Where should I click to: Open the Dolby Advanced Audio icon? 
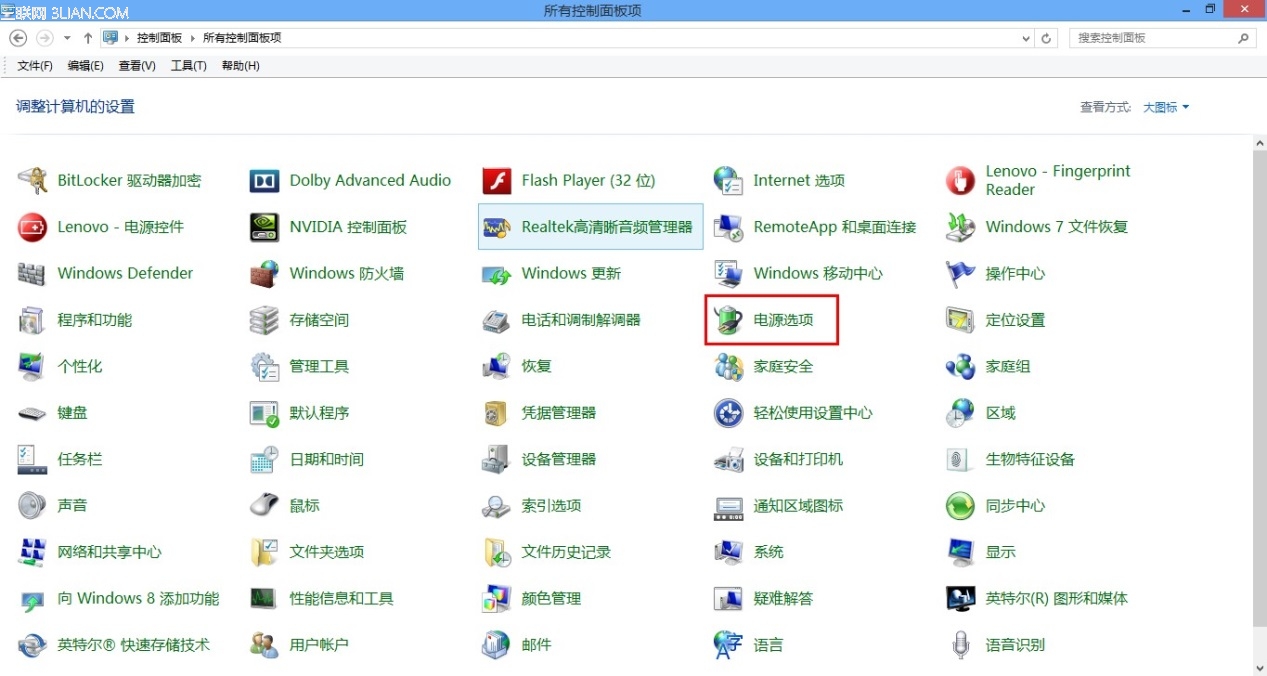(x=264, y=181)
